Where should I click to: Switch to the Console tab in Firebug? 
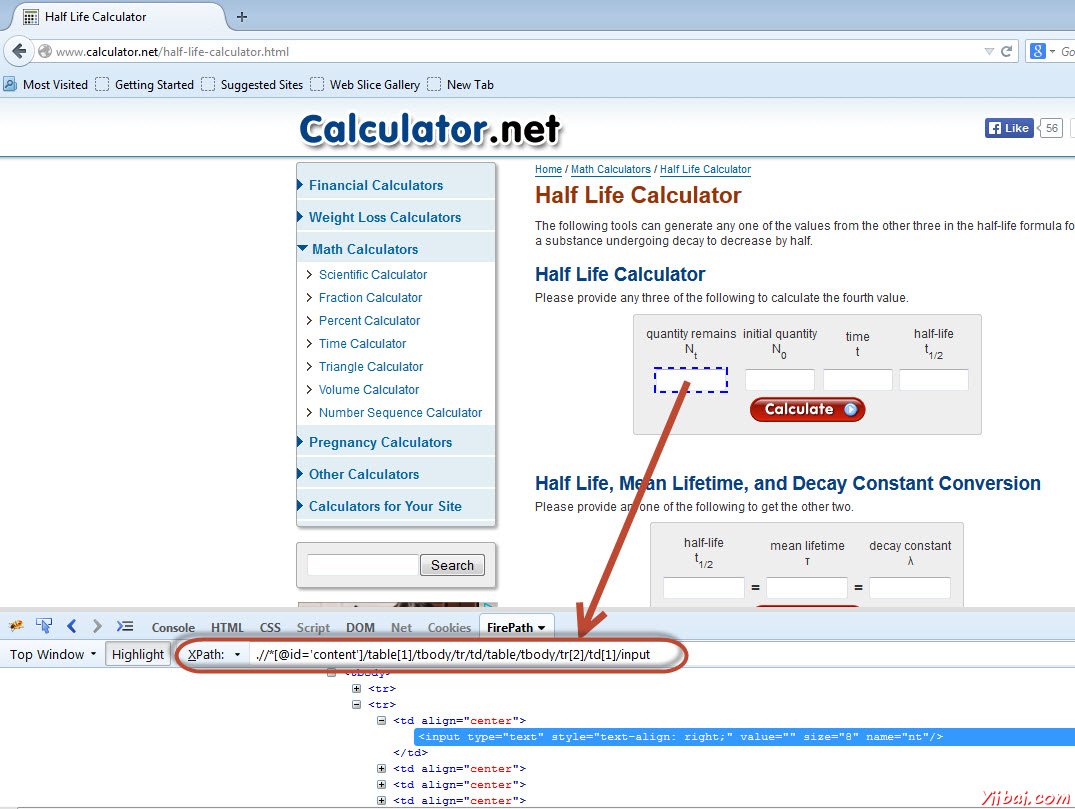[x=173, y=627]
